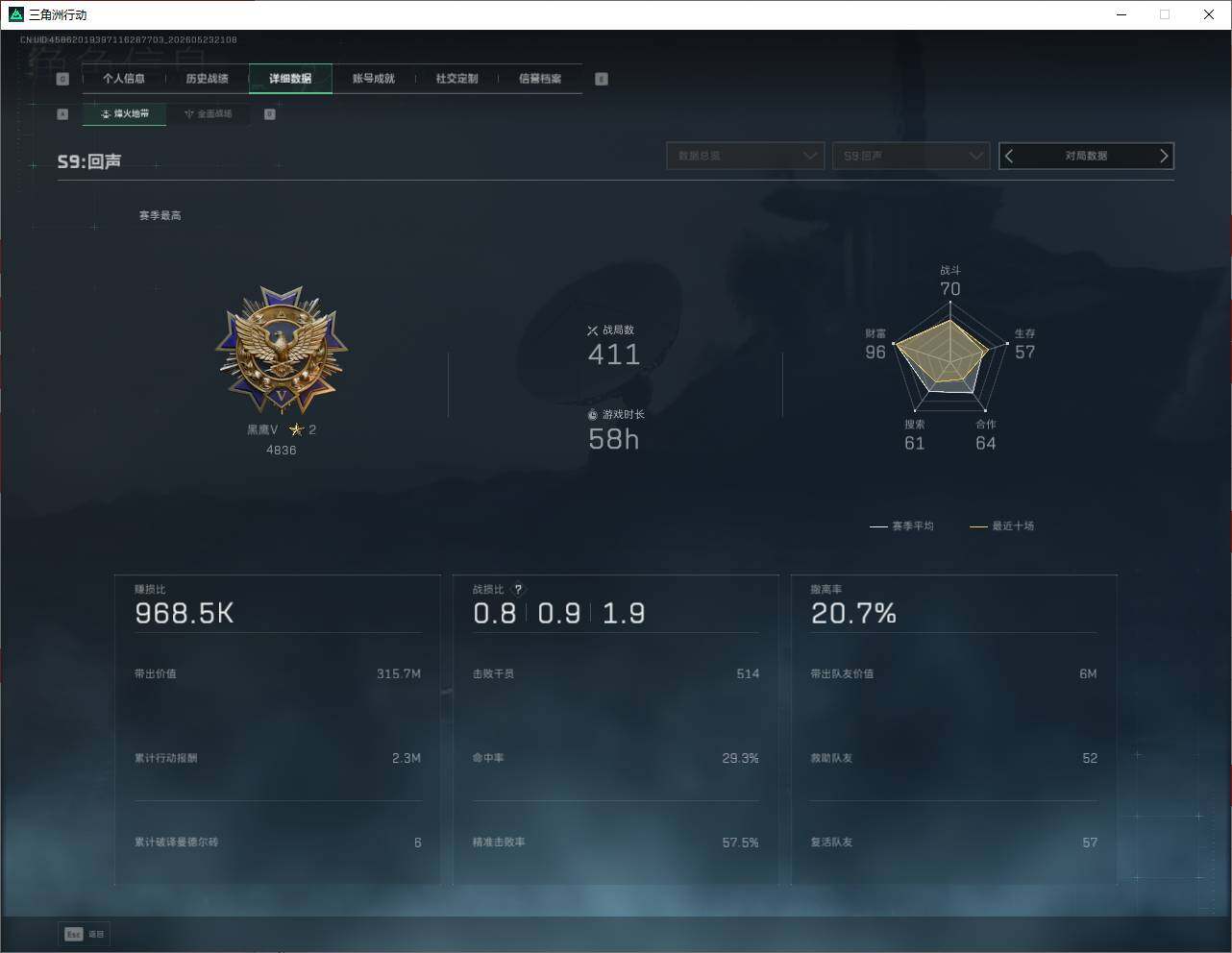The height and width of the screenshot is (953, 1232).
Task: Click the E next-tab key hint
Action: [x=602, y=79]
